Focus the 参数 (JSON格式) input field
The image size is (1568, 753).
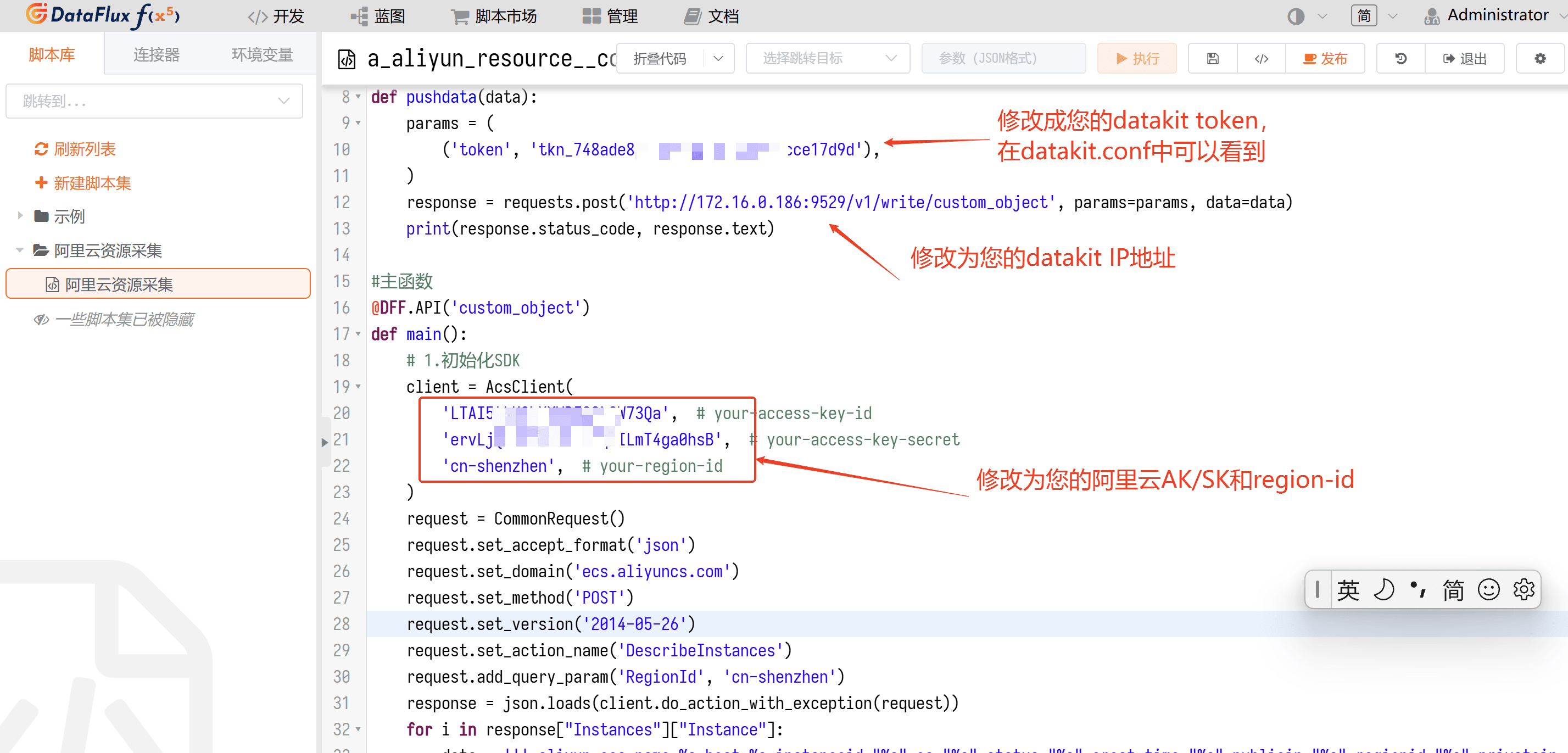pos(1003,58)
